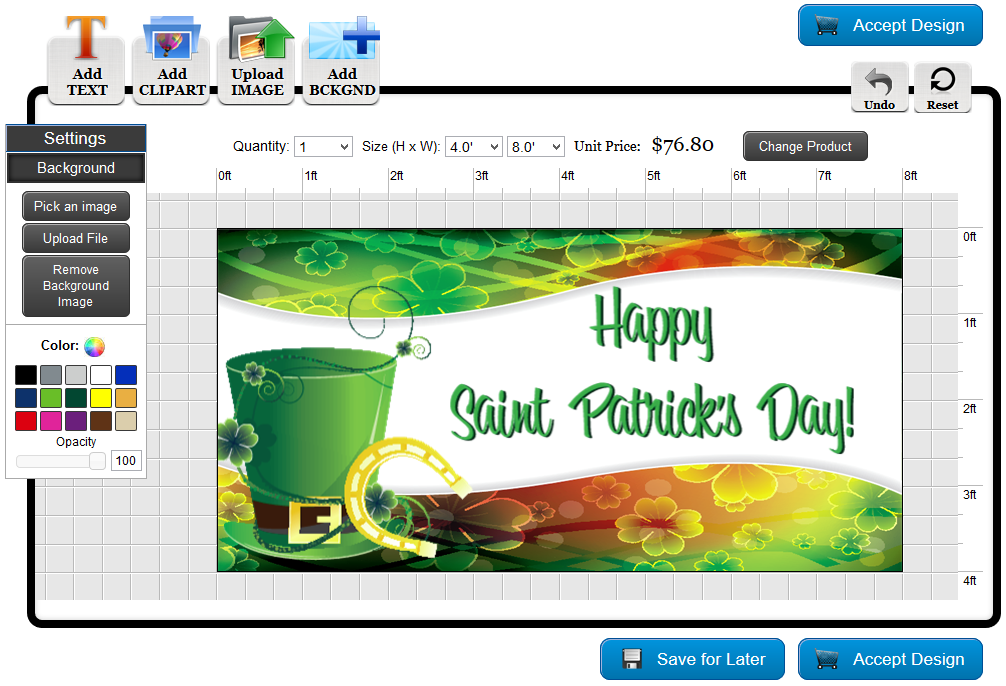This screenshot has width=1006, height=686.
Task: Click the Change Product button
Action: [805, 146]
